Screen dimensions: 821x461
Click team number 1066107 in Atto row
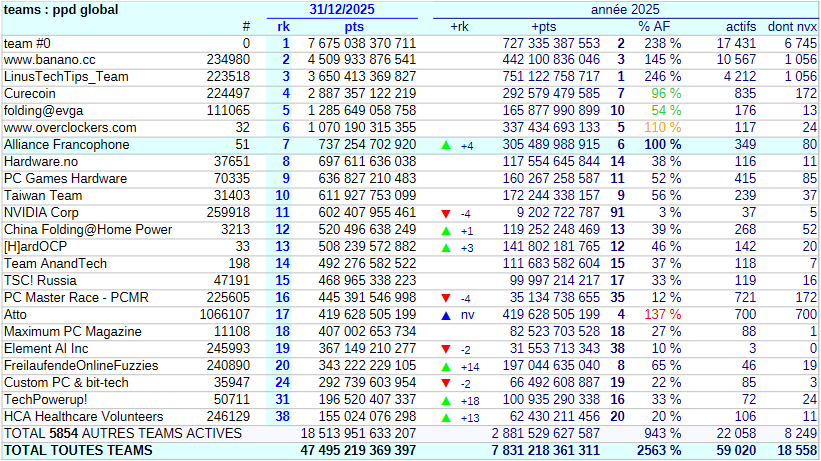coord(225,315)
